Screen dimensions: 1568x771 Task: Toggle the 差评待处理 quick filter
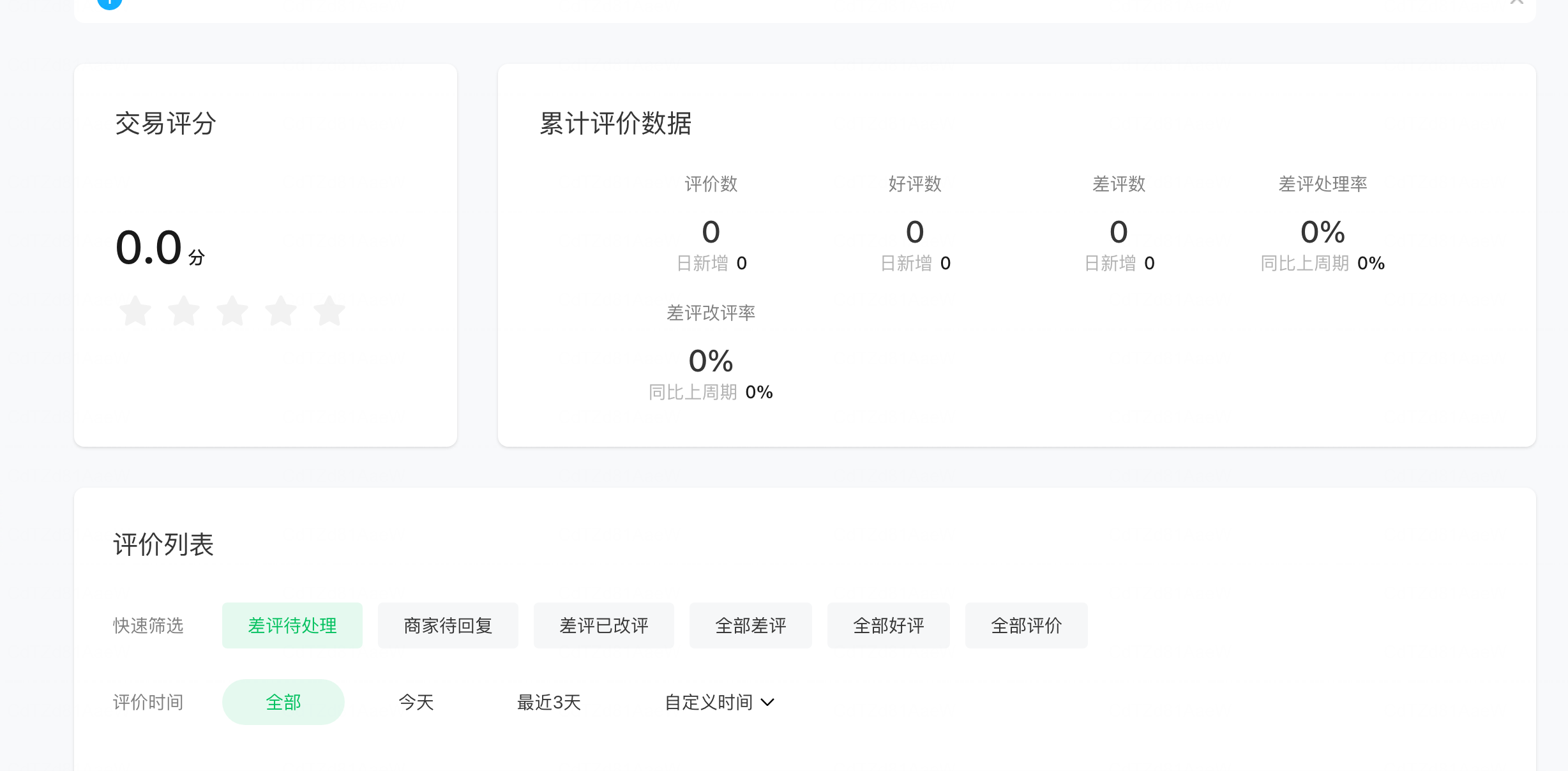[x=292, y=625]
